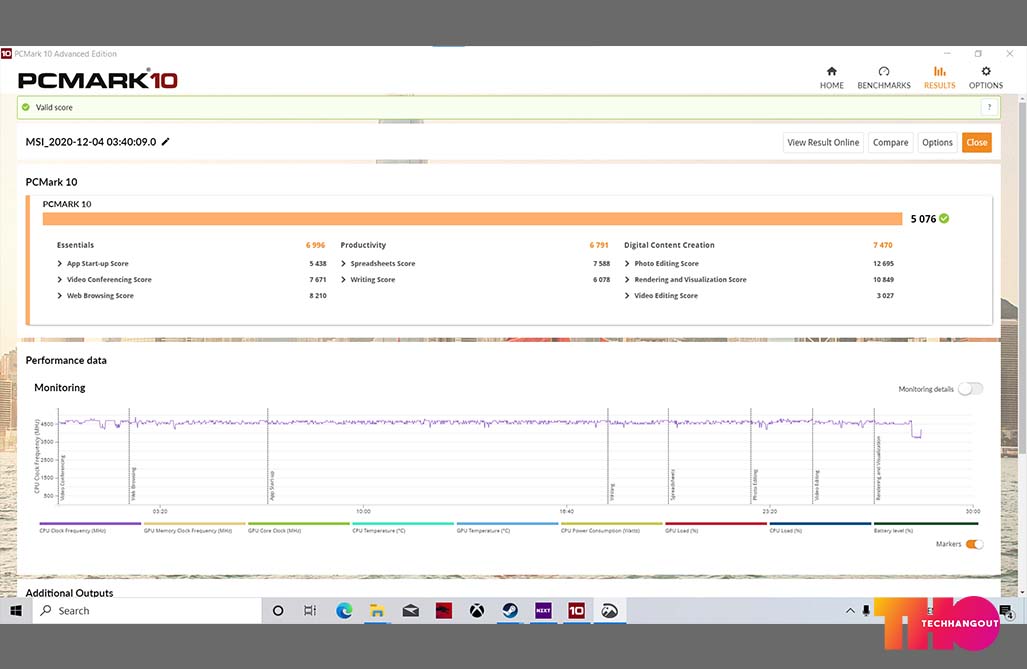Open the Mail app from the taskbar

click(411, 611)
